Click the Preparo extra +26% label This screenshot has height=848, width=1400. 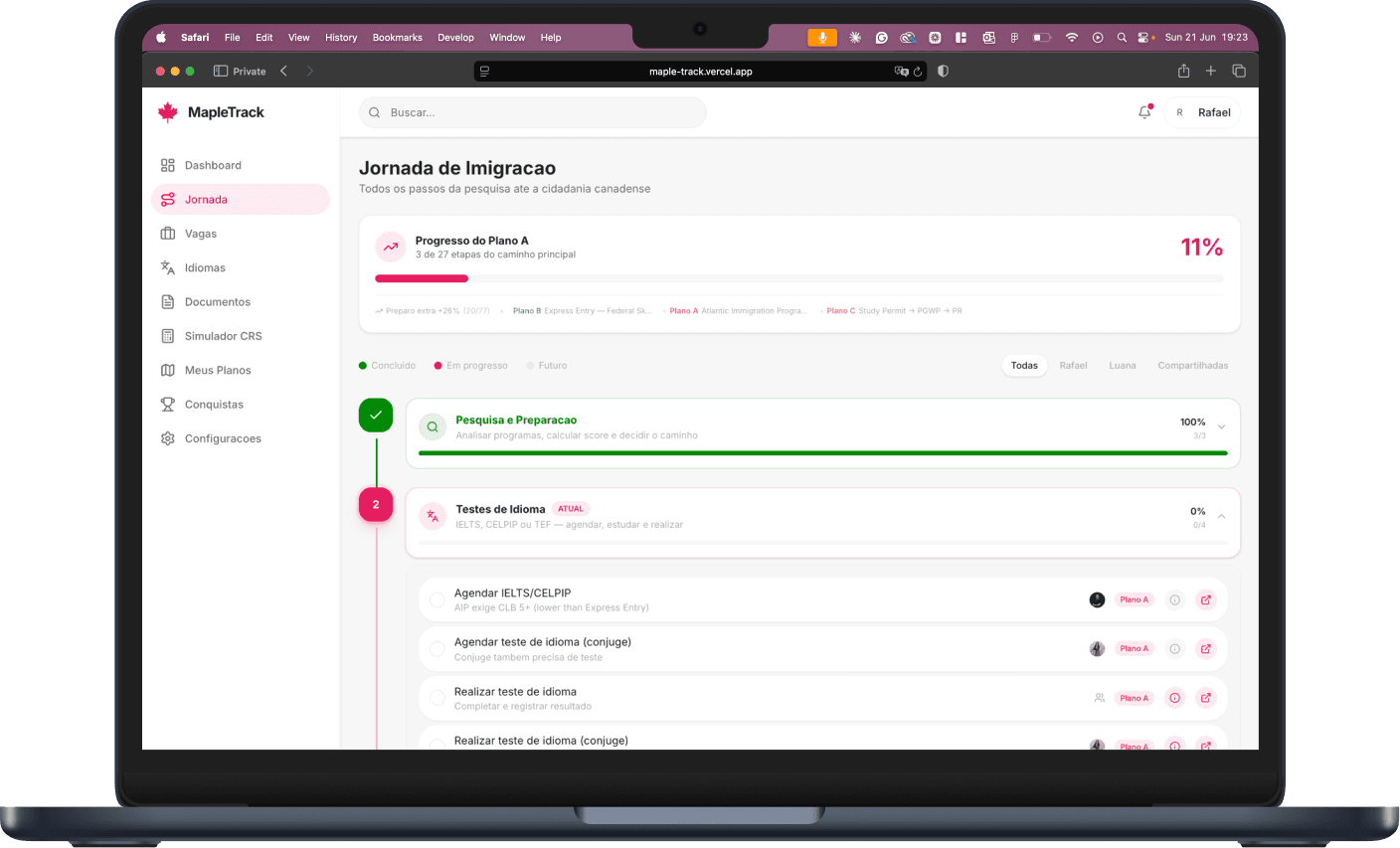[x=433, y=311]
